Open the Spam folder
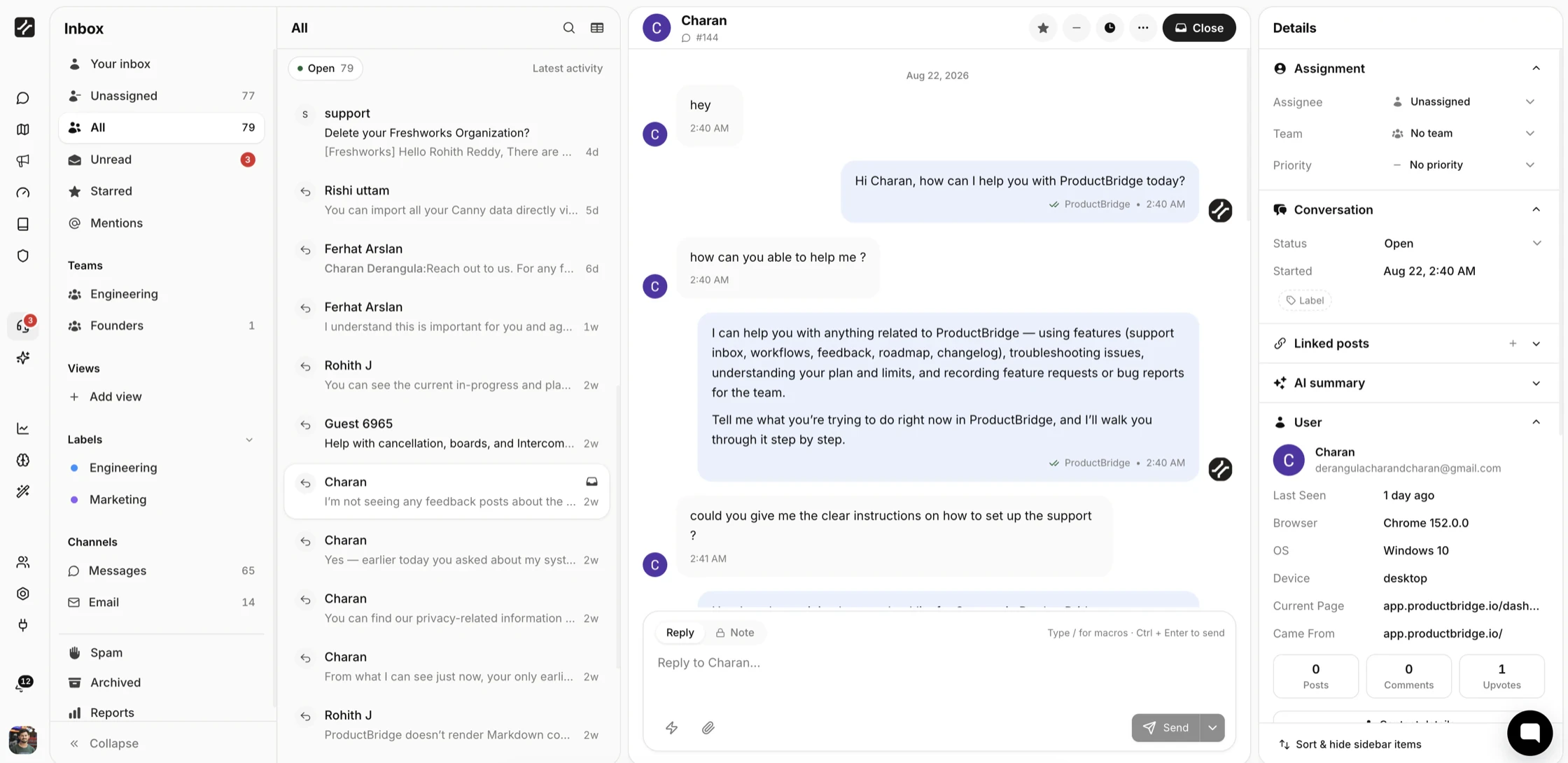 tap(162, 652)
